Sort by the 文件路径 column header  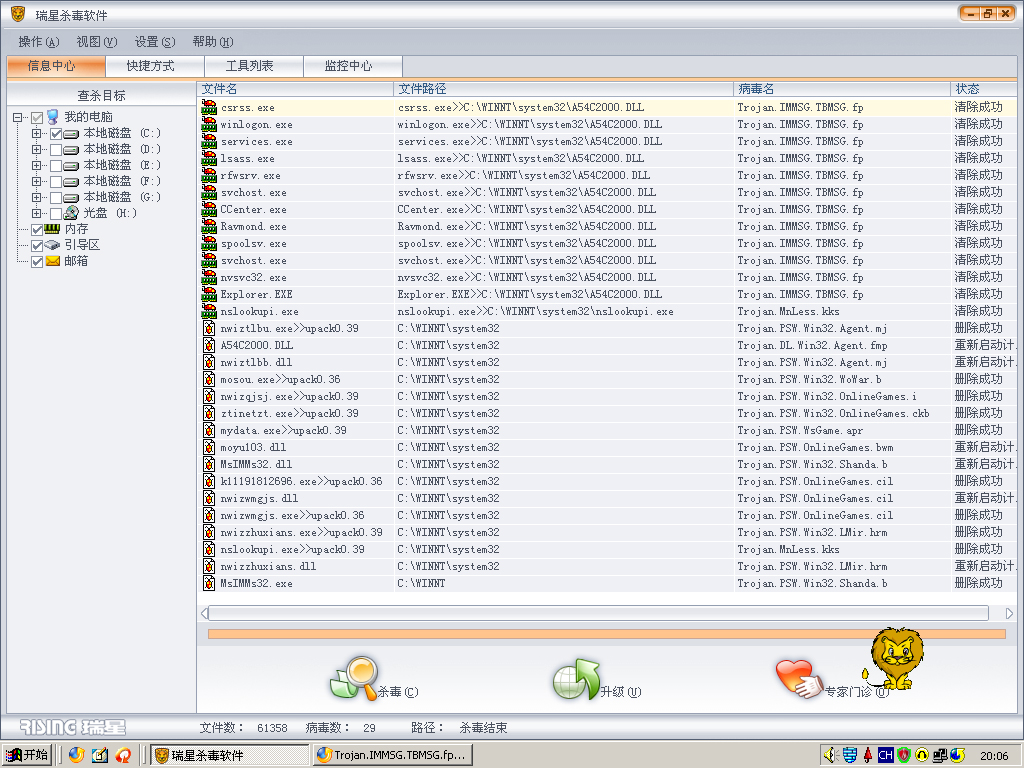564,89
